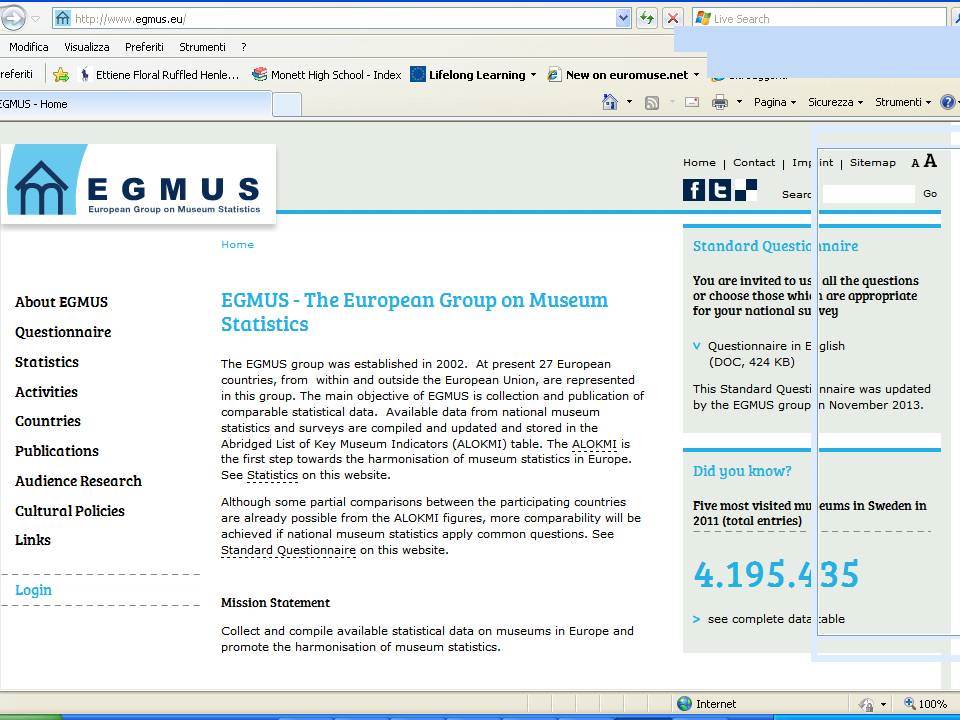Open Countries in the left menu
This screenshot has width=960, height=720.
tap(48, 421)
